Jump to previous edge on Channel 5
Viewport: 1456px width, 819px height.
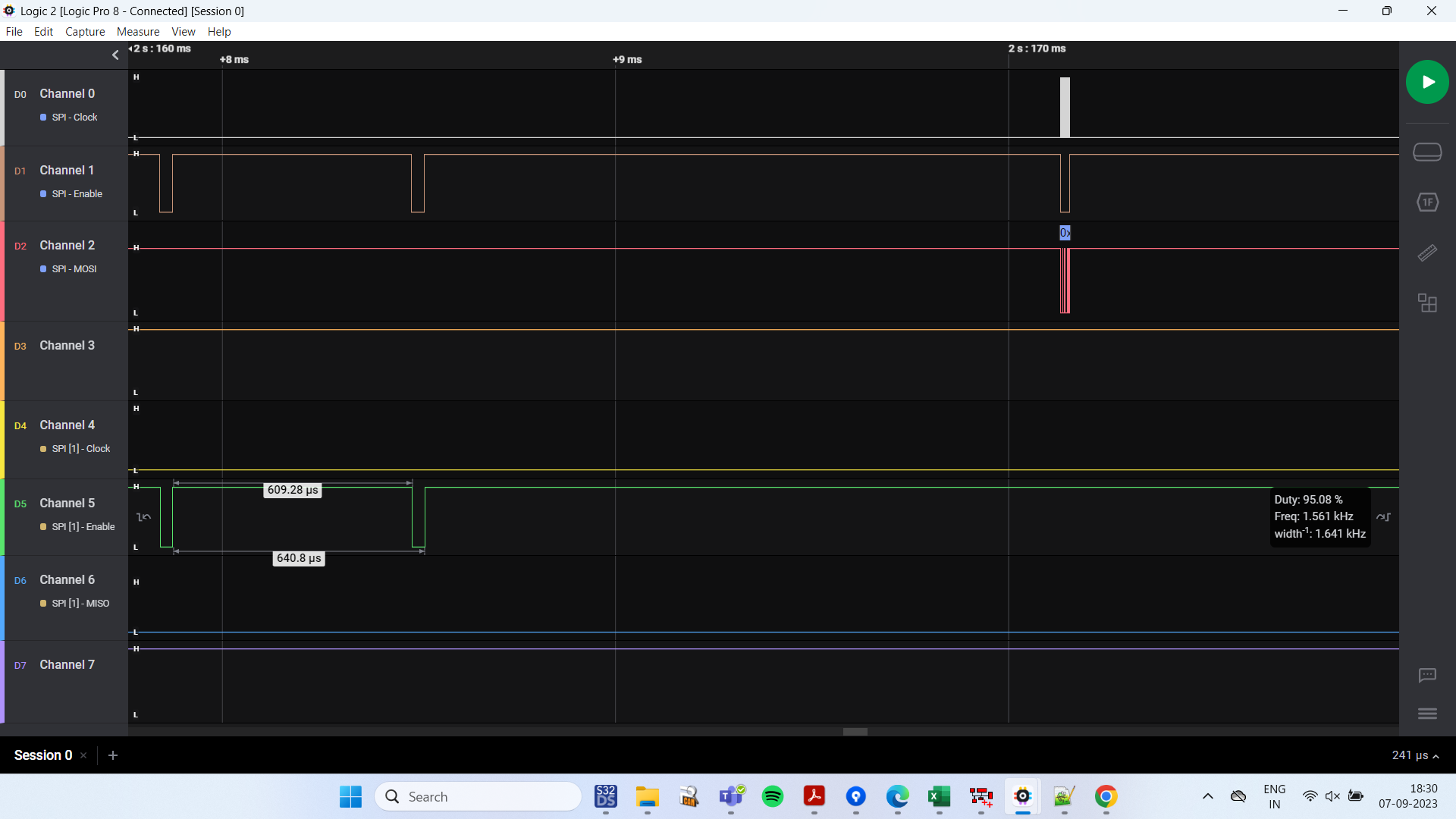pyautogui.click(x=144, y=517)
